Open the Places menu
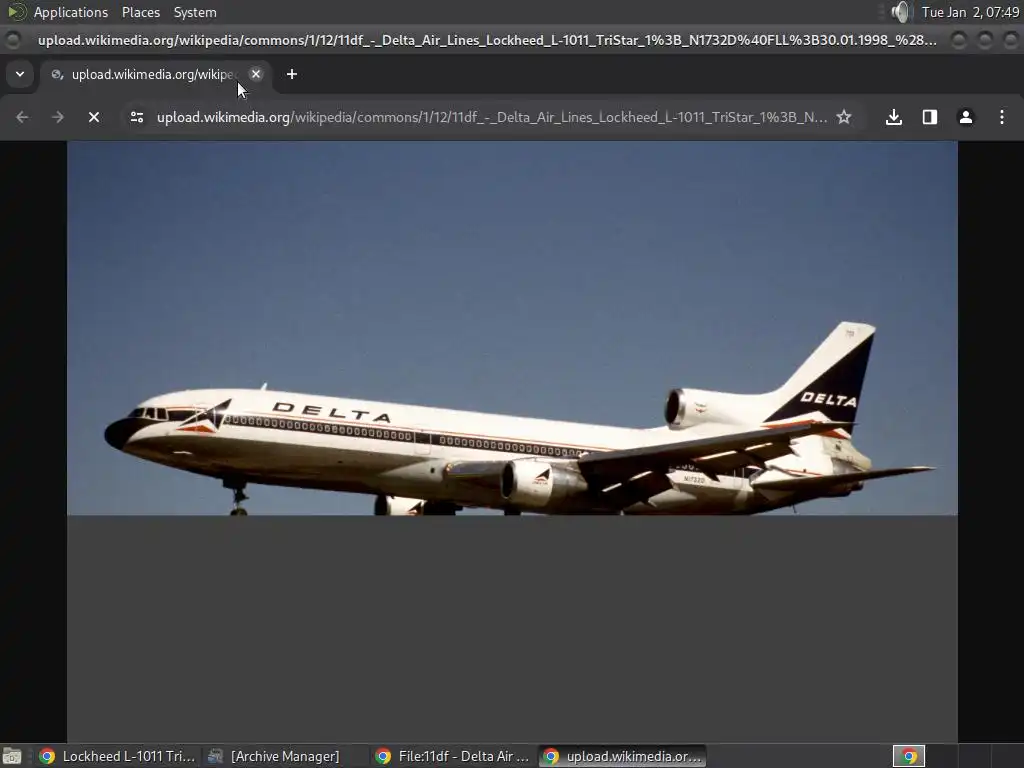The image size is (1024, 768). pos(140,12)
